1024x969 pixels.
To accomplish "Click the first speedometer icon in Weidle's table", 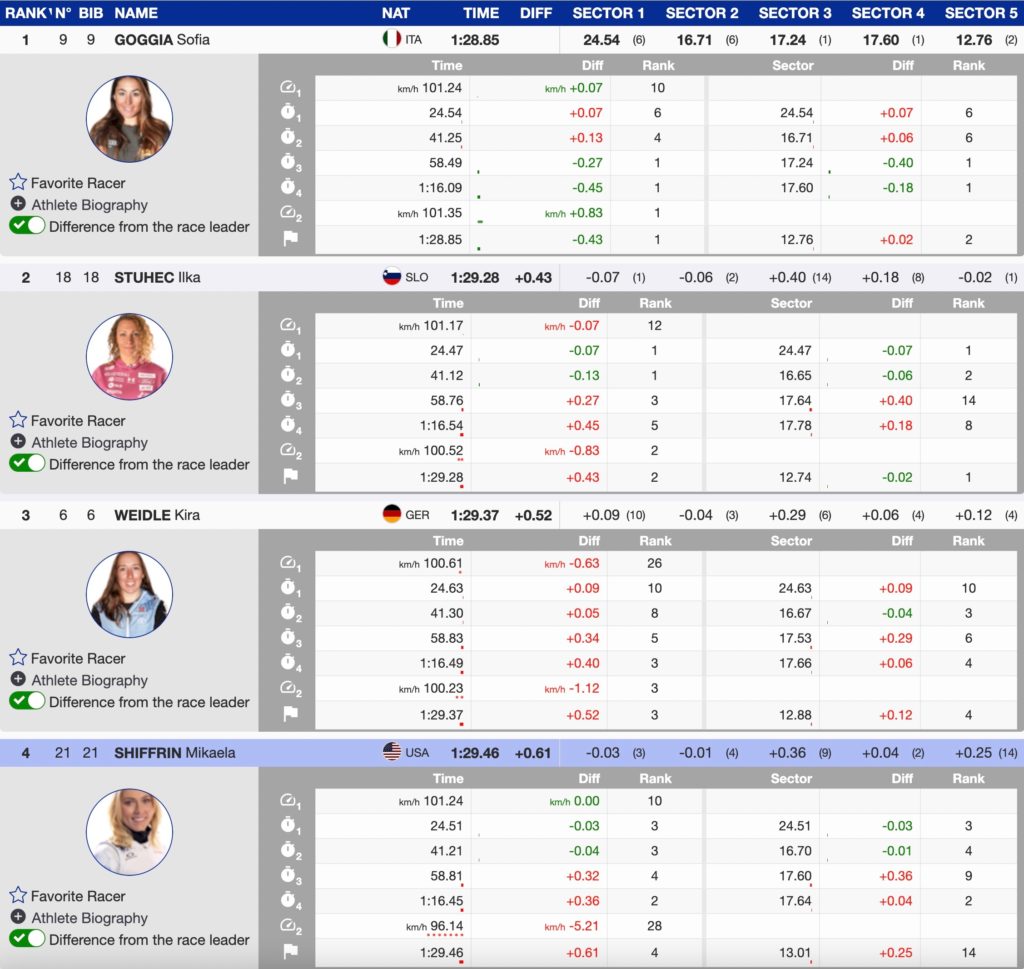I will [x=290, y=564].
